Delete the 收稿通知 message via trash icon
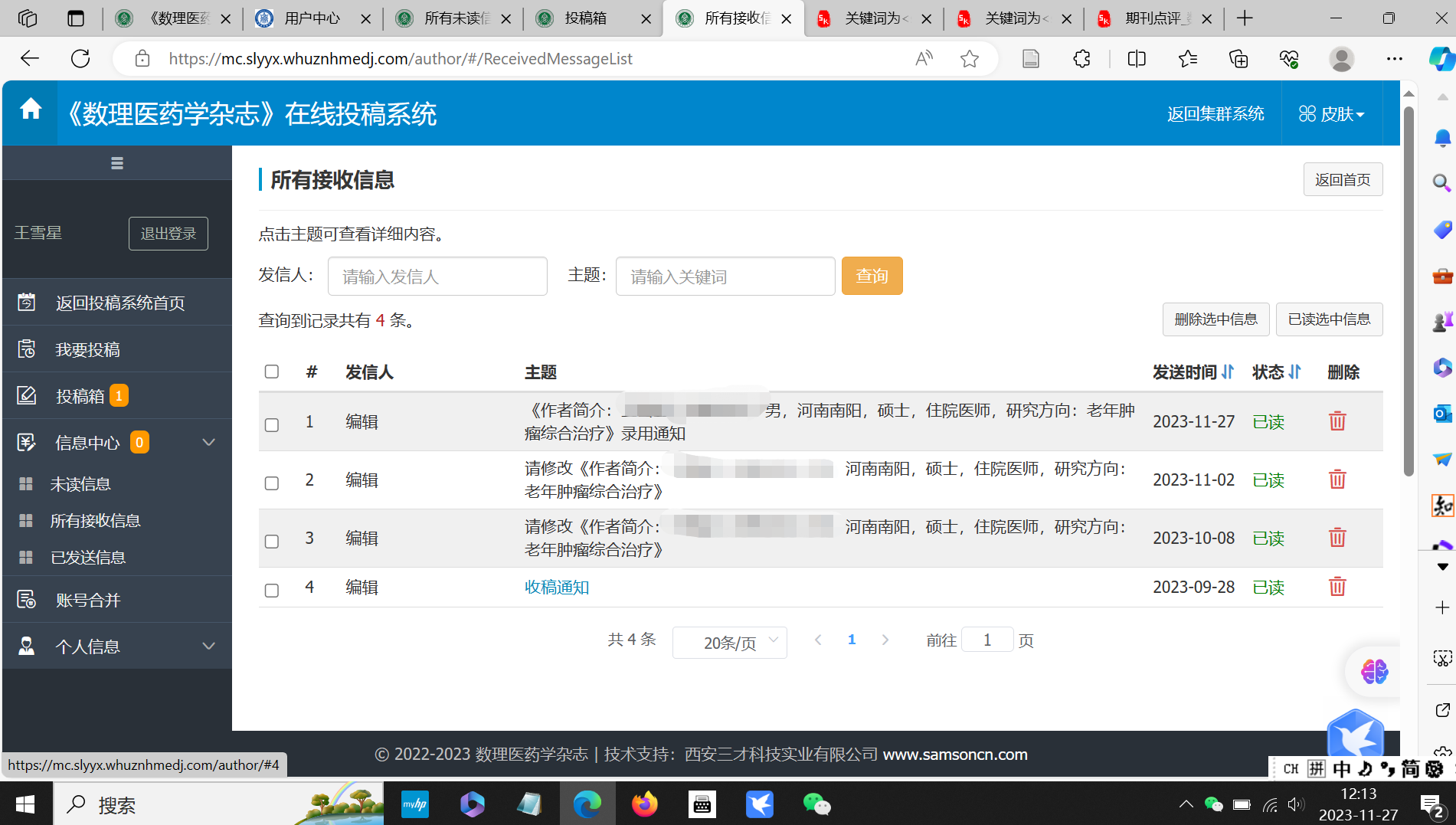 point(1337,586)
